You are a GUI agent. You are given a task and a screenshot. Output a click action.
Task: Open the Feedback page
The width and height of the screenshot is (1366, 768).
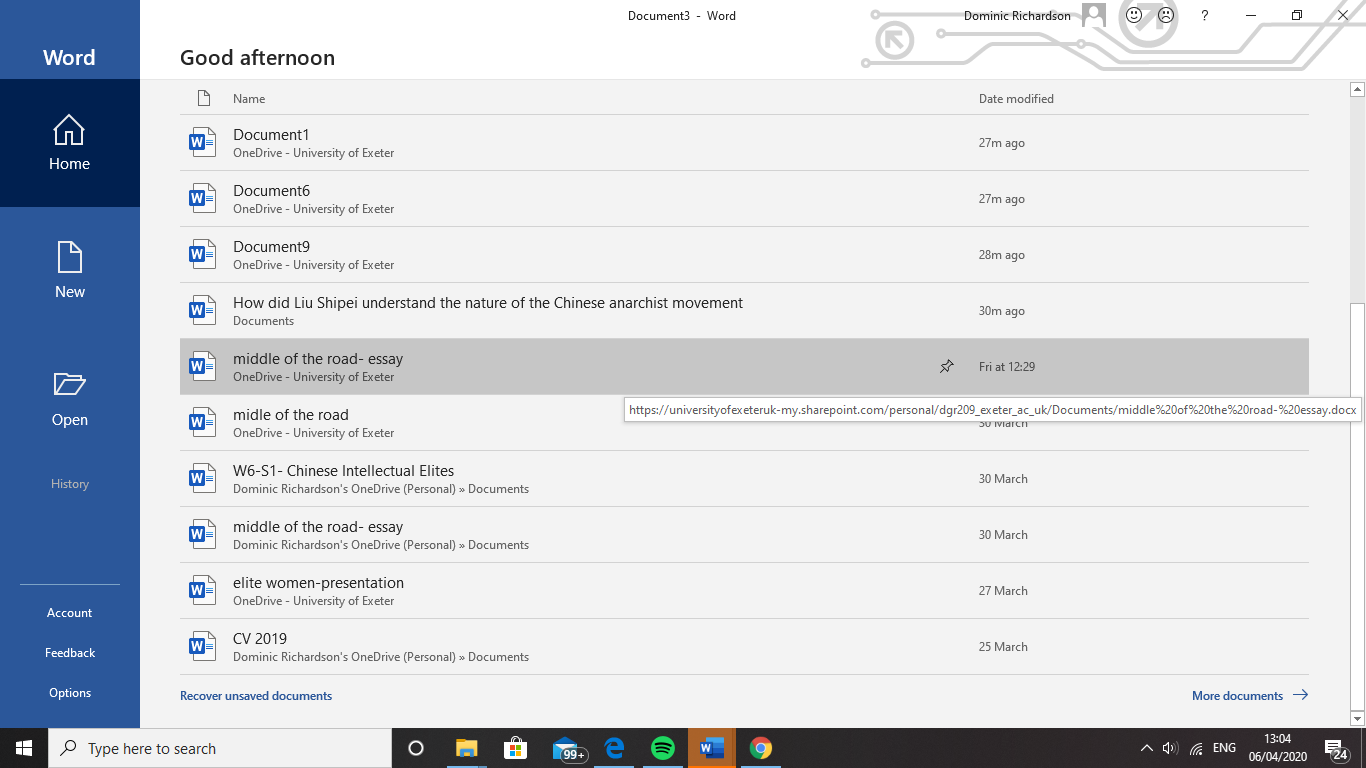pos(70,653)
